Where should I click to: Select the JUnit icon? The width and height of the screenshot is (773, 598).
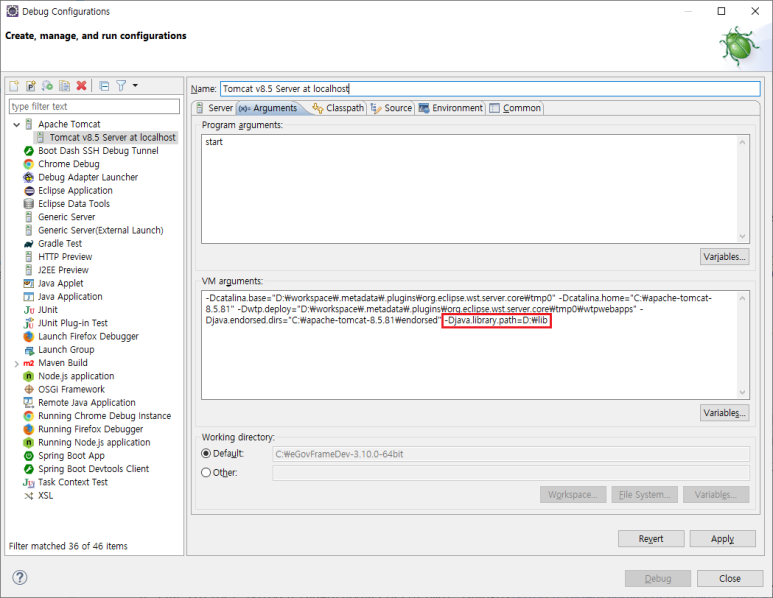coord(29,310)
